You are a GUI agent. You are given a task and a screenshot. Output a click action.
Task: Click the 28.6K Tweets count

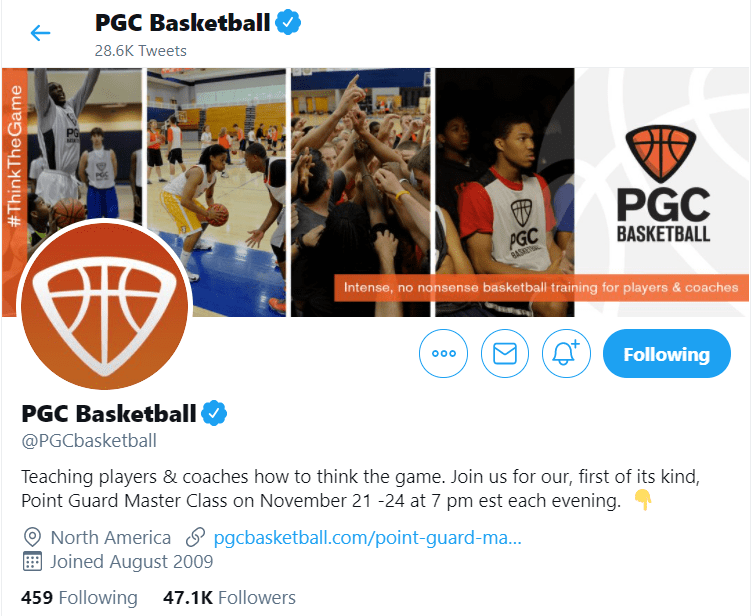[141, 50]
